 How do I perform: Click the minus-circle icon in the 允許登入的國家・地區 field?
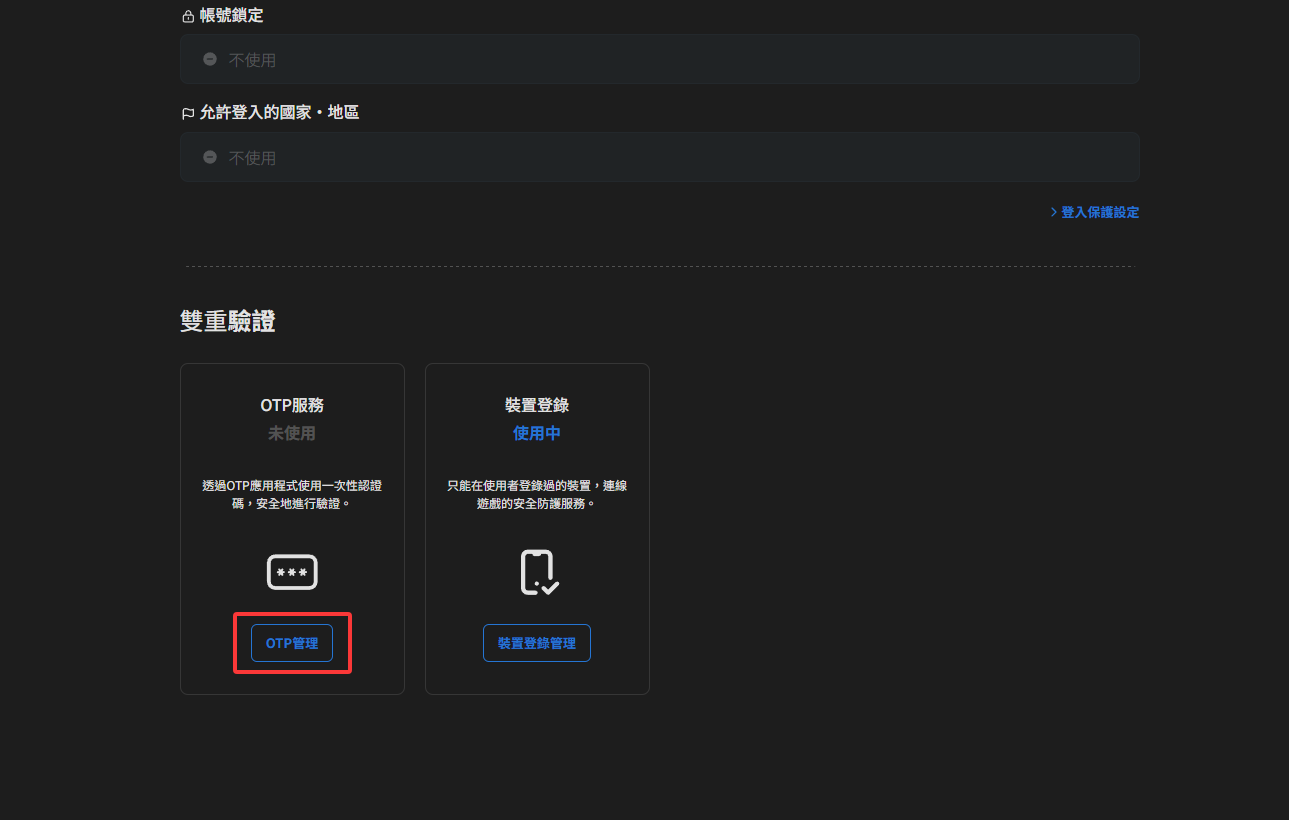pos(210,158)
